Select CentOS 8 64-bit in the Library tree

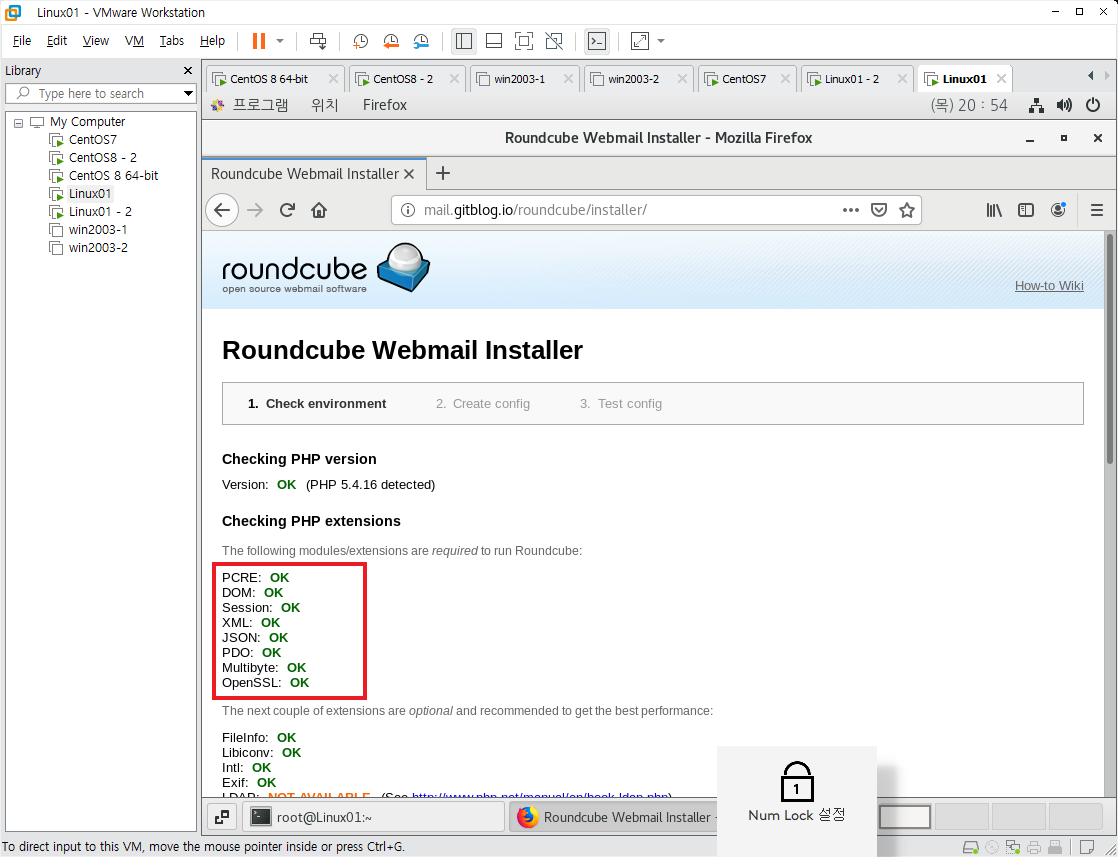113,175
